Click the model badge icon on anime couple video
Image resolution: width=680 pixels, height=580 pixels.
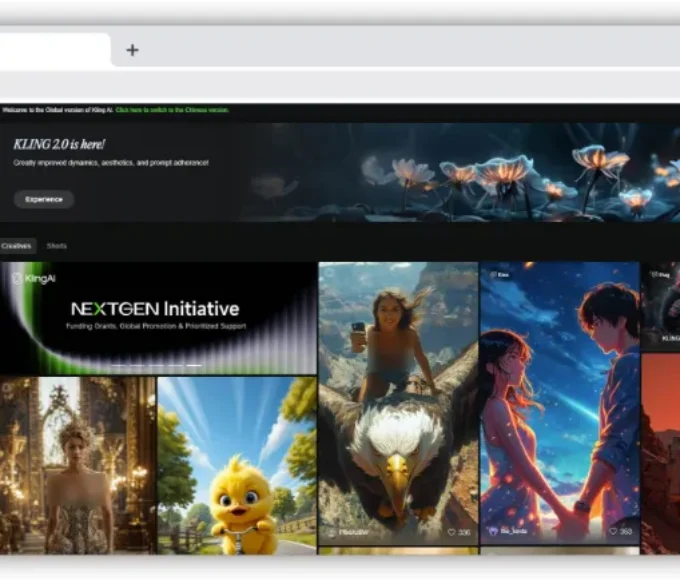pos(493,273)
